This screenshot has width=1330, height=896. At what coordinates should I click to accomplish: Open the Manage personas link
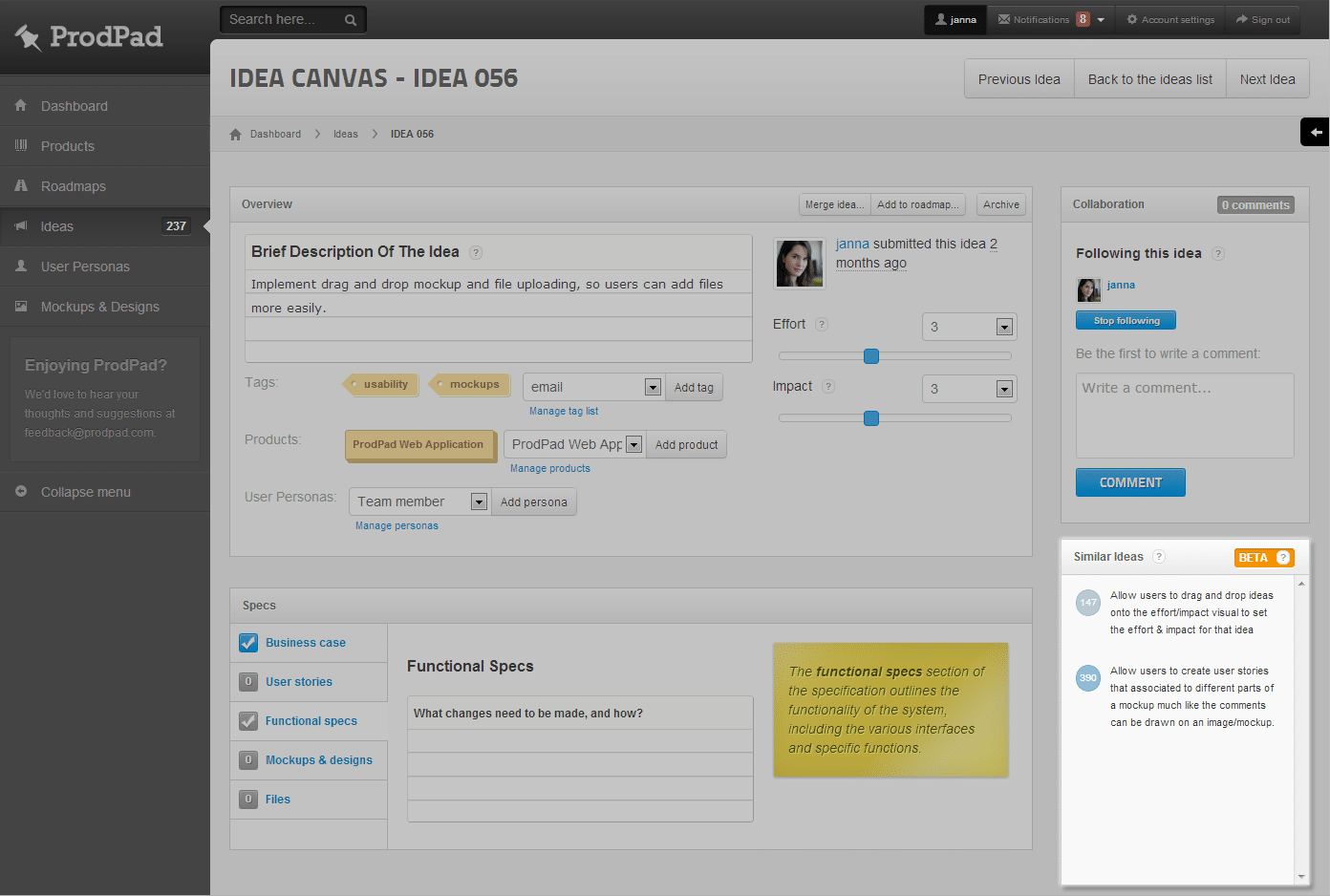[x=397, y=525]
